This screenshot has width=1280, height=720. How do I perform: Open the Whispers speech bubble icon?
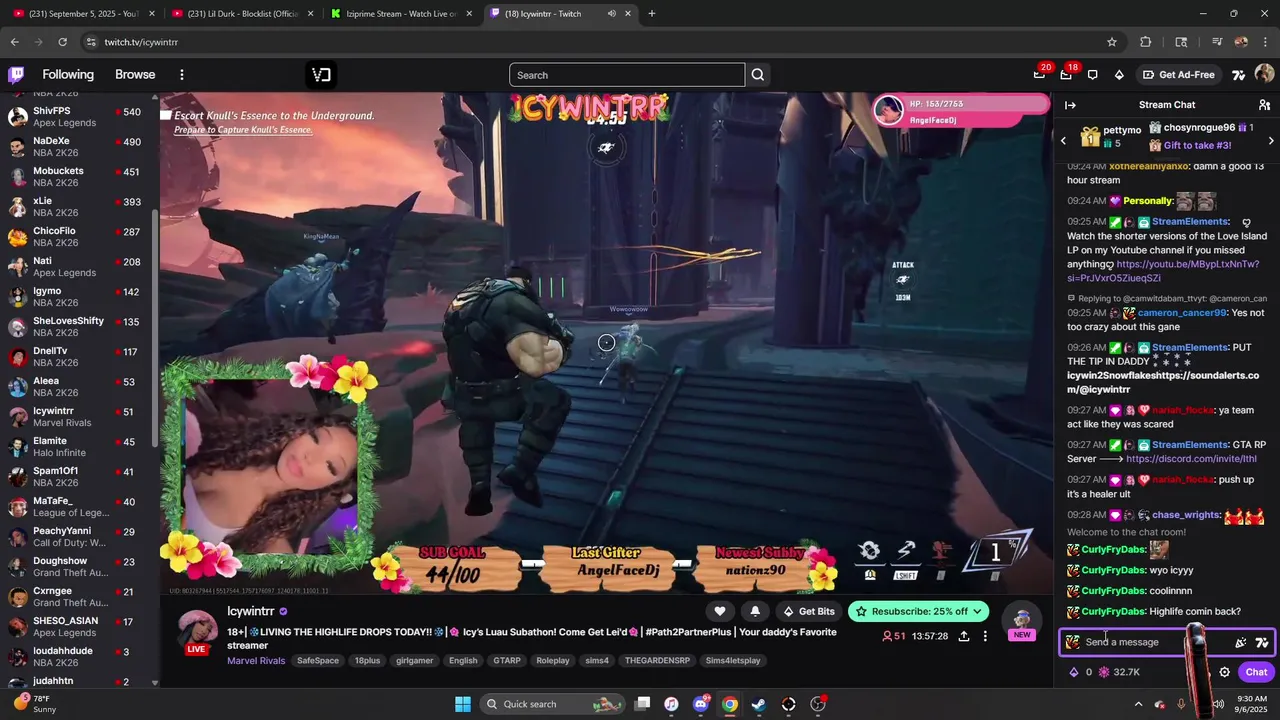(1092, 75)
